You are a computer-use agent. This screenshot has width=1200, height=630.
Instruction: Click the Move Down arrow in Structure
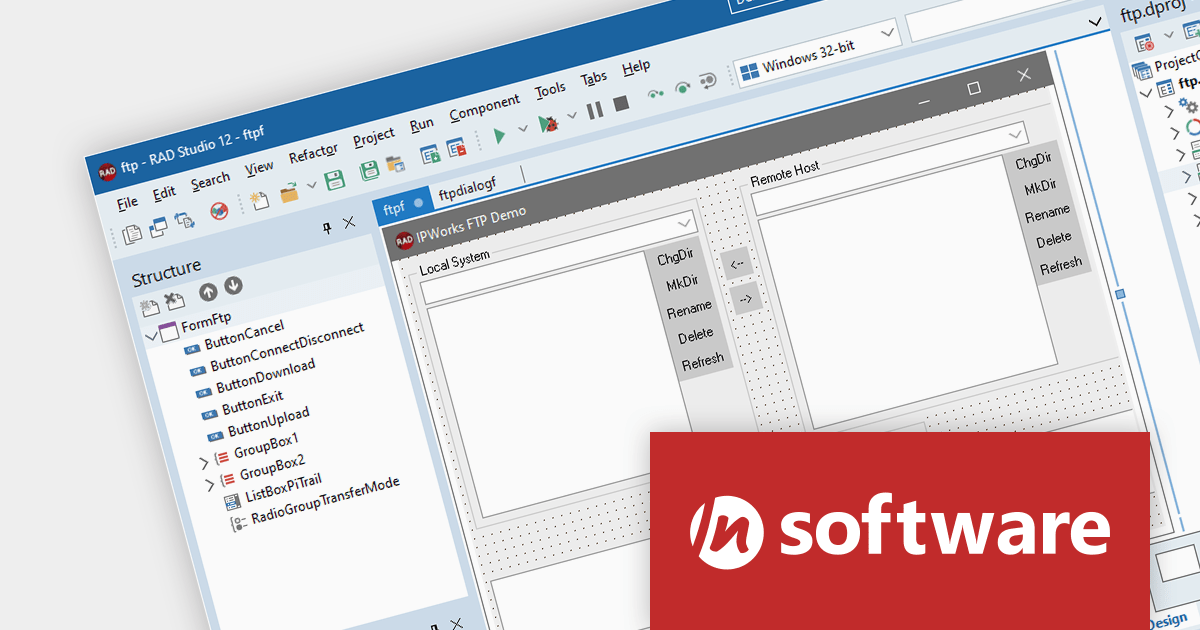(x=233, y=286)
